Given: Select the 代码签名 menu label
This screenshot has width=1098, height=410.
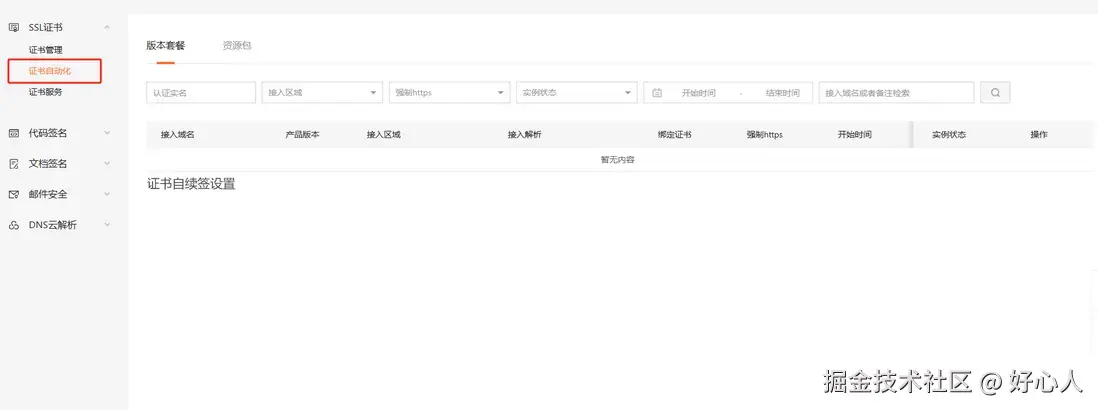Looking at the screenshot, I should (48, 133).
